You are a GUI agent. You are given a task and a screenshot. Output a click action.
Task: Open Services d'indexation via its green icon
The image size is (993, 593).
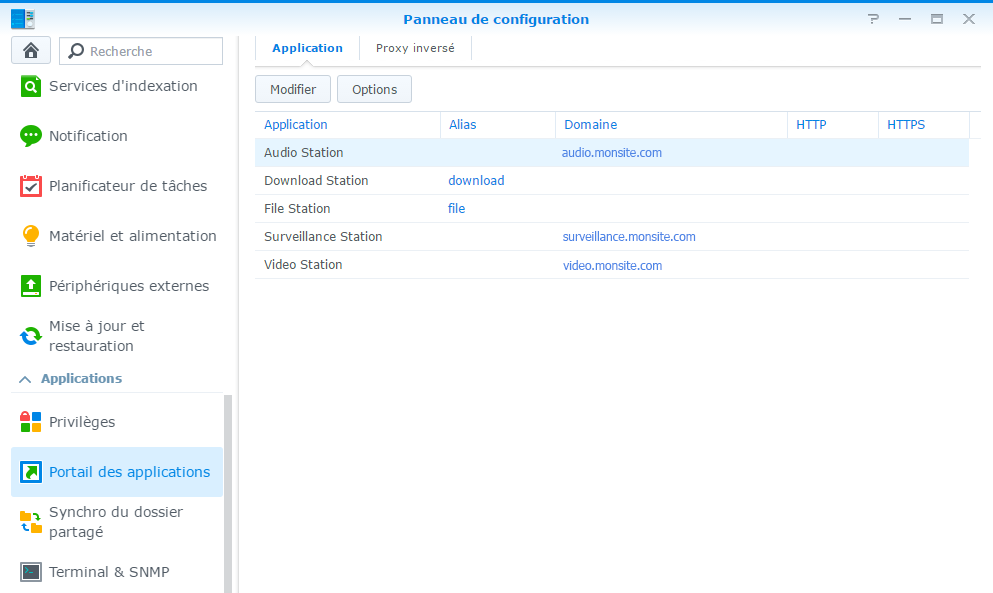click(x=30, y=86)
